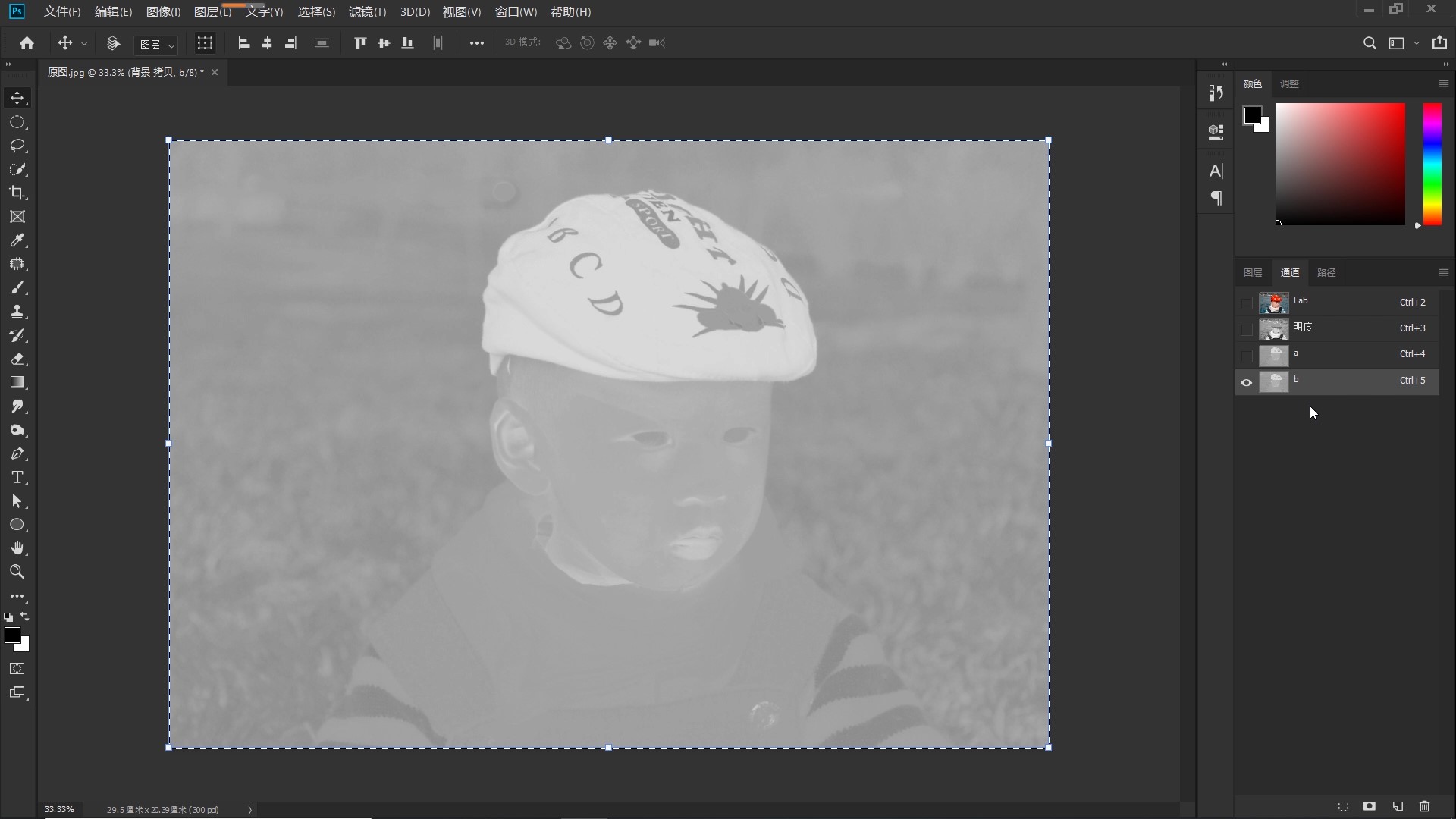Select the Zoom tool
Image resolution: width=1456 pixels, height=819 pixels.
17,572
